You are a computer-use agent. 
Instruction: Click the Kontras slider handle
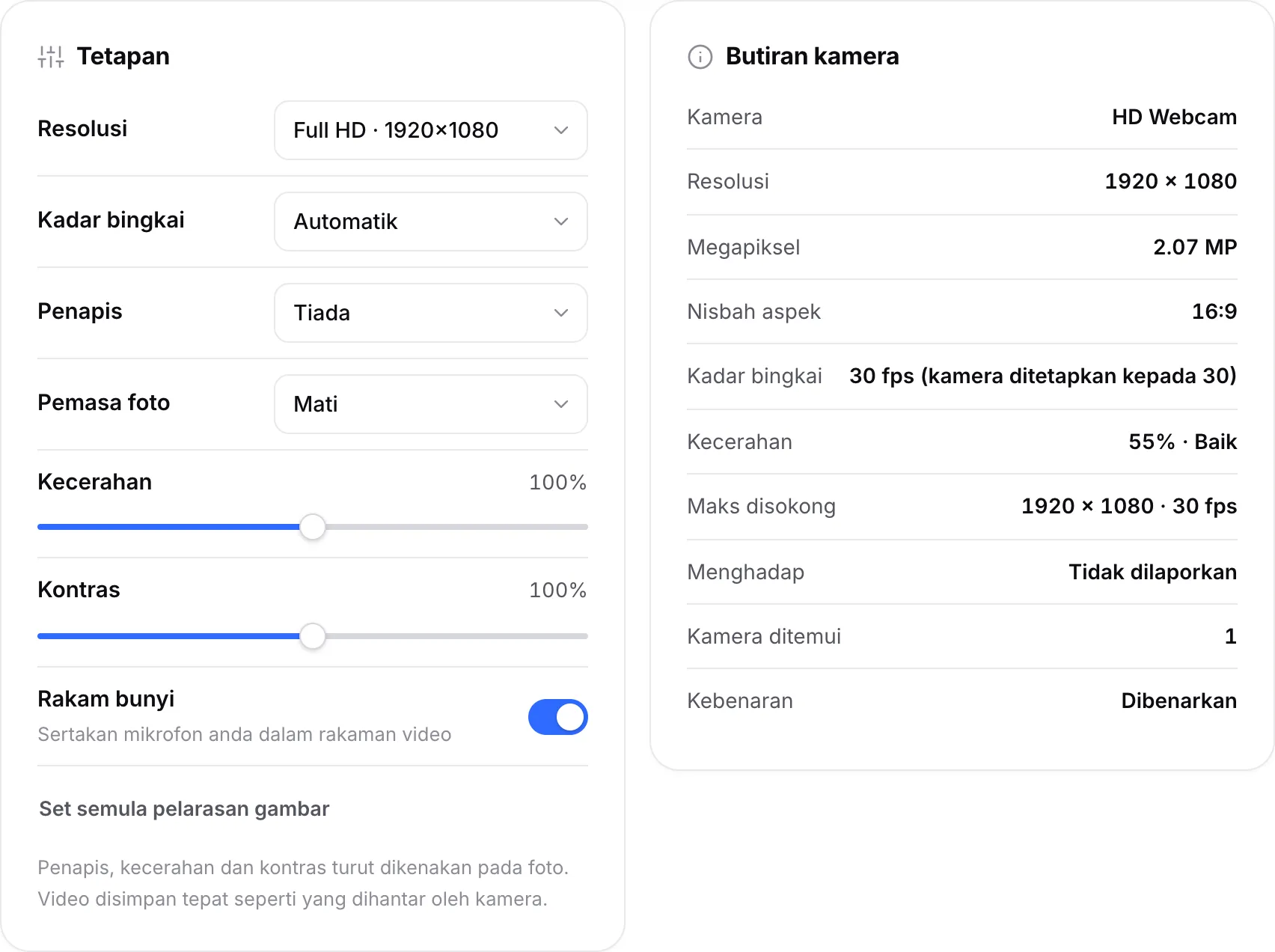pos(313,636)
